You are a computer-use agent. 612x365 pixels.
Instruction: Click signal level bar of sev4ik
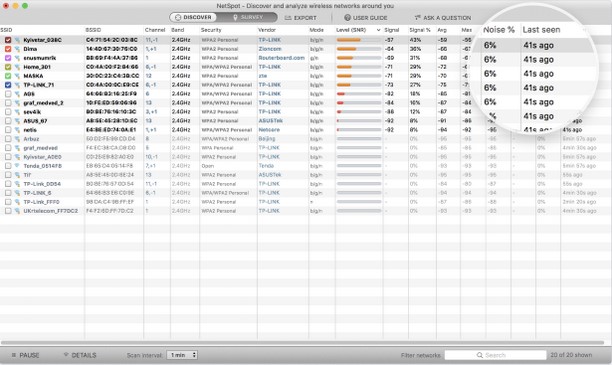pos(359,112)
